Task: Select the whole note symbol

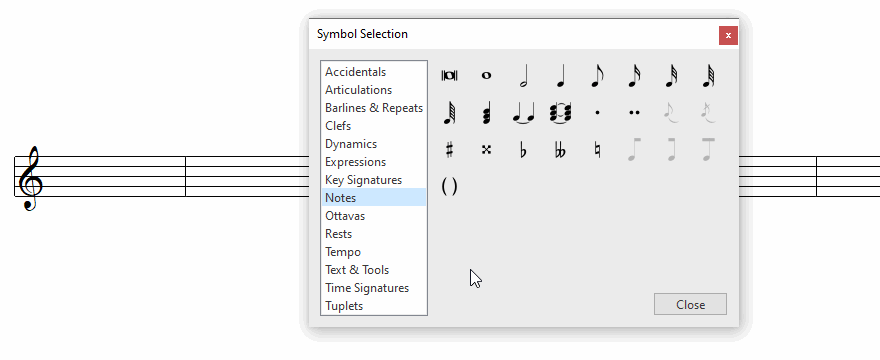Action: [x=487, y=75]
